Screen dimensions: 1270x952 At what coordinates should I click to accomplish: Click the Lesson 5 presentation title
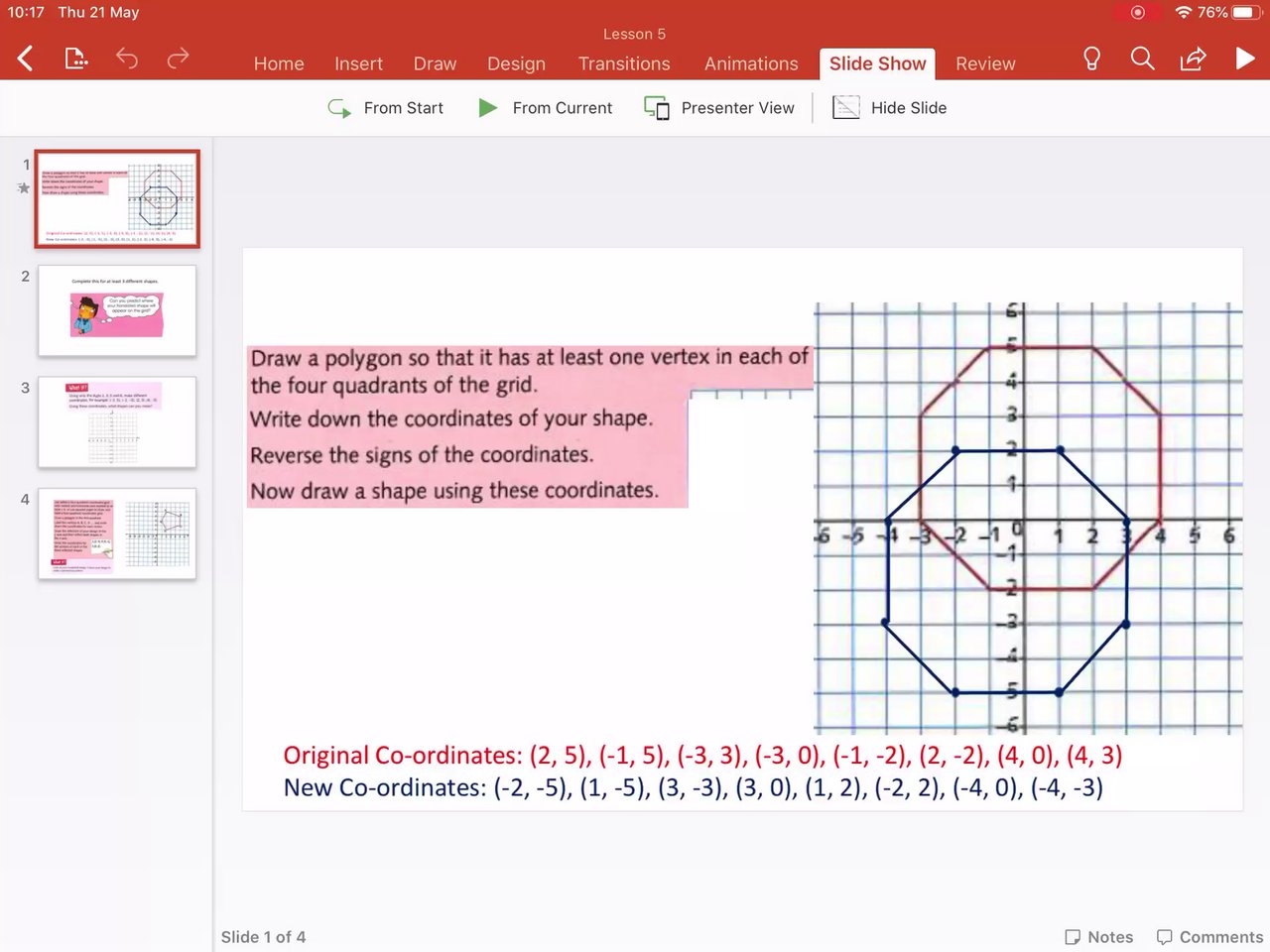point(634,34)
